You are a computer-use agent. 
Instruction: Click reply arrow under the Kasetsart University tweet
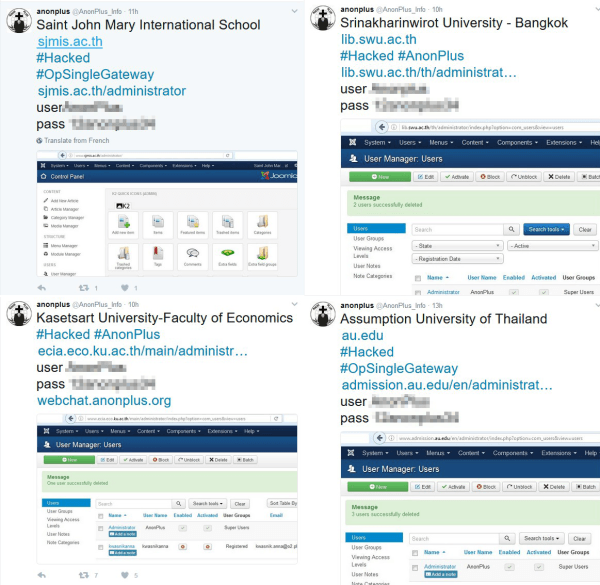pos(42,575)
